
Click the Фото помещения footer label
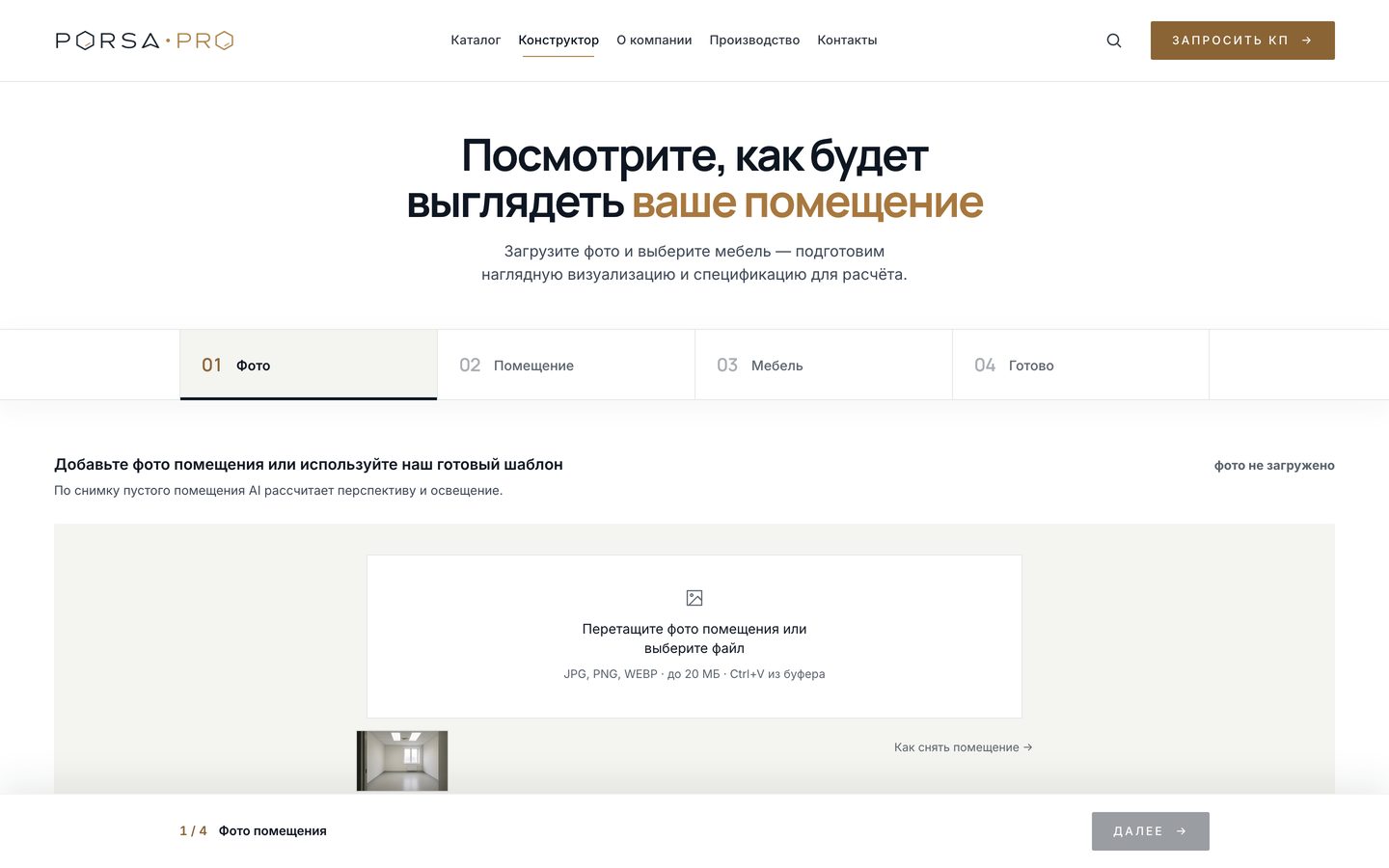(273, 830)
